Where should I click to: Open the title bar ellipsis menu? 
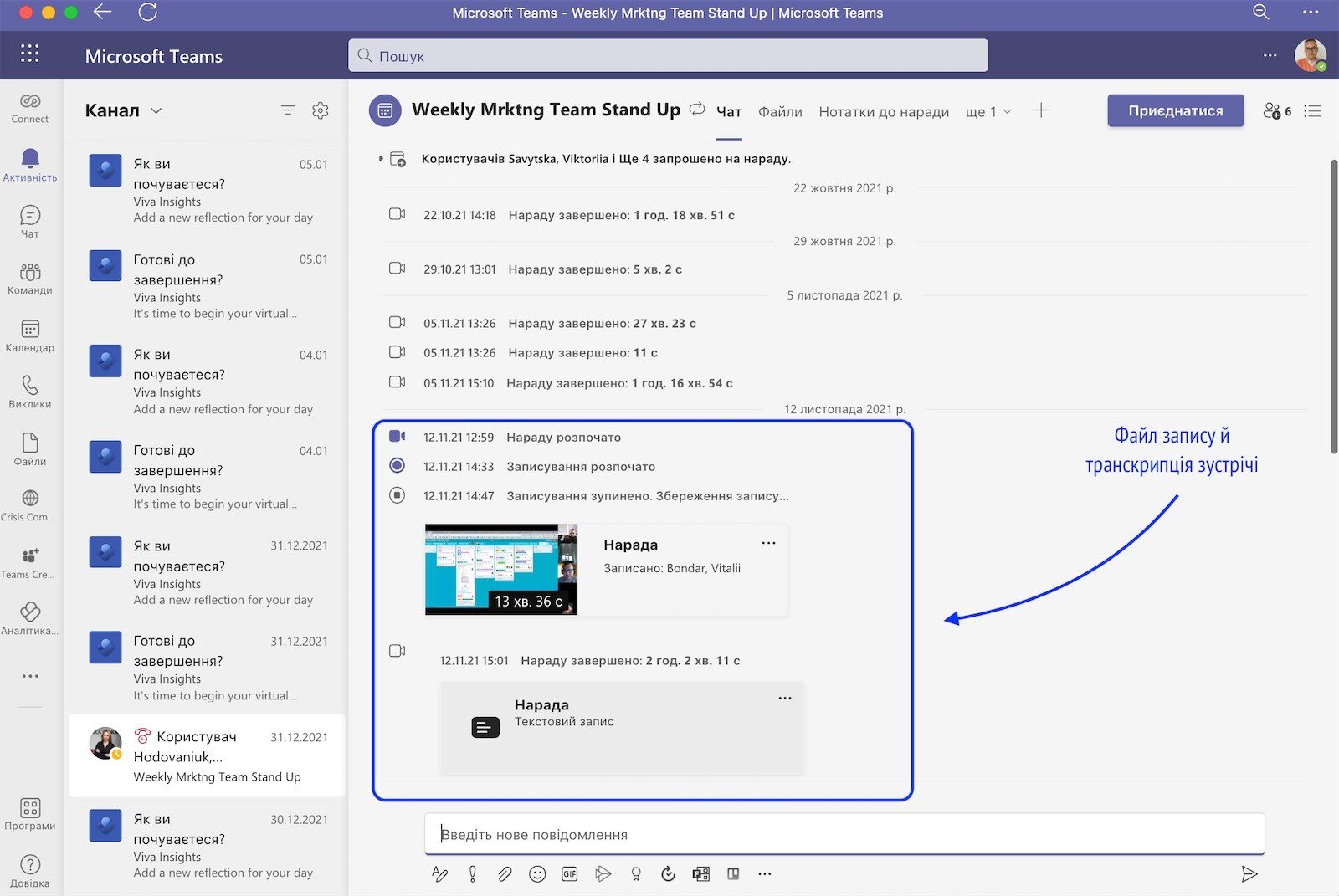[x=1311, y=12]
